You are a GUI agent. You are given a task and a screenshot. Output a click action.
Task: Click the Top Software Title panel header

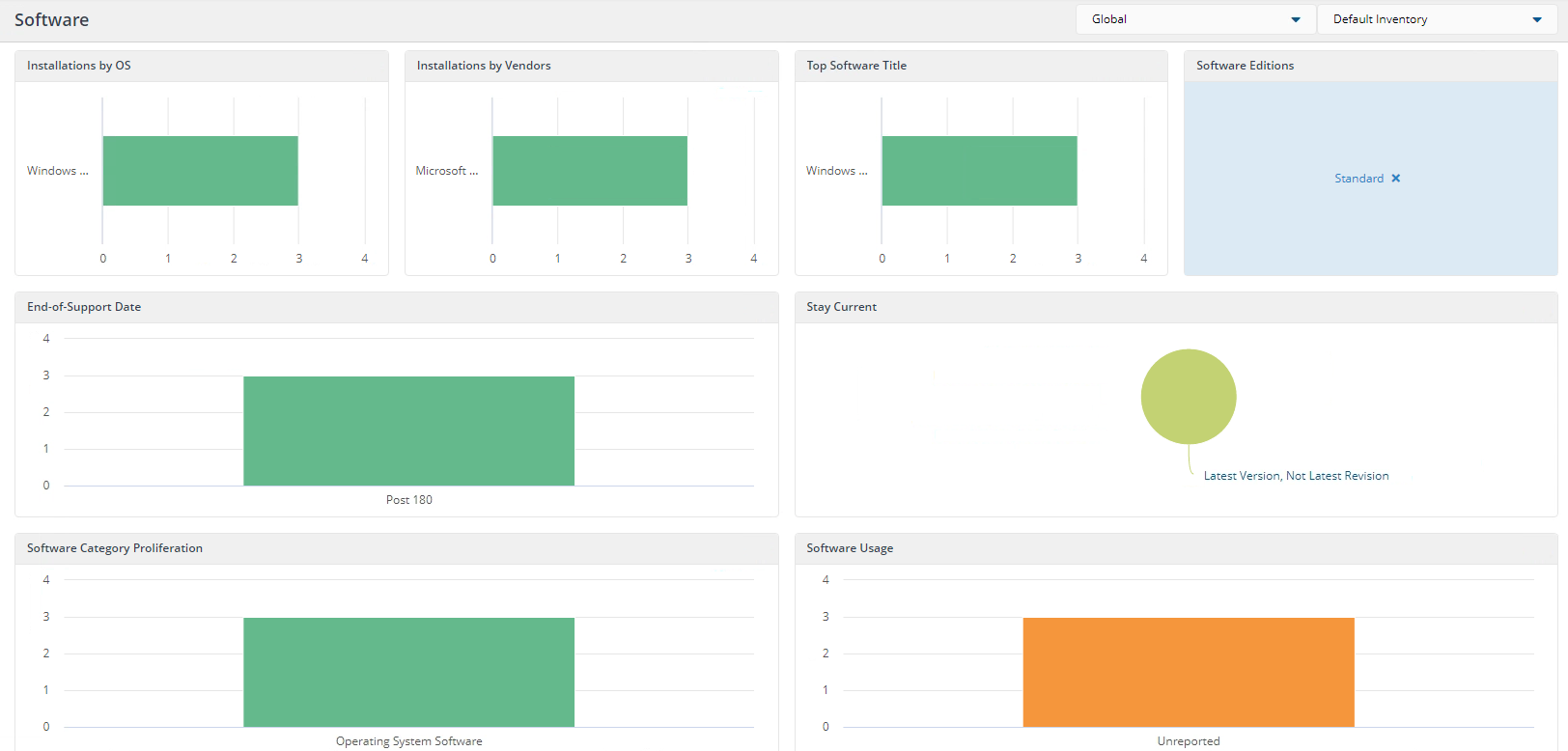pyautogui.click(x=856, y=66)
